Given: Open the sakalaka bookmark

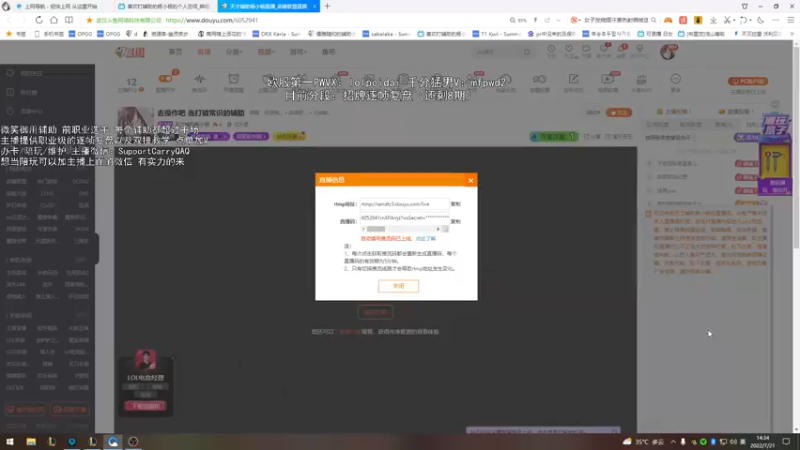Looking at the screenshot, I should [x=386, y=34].
